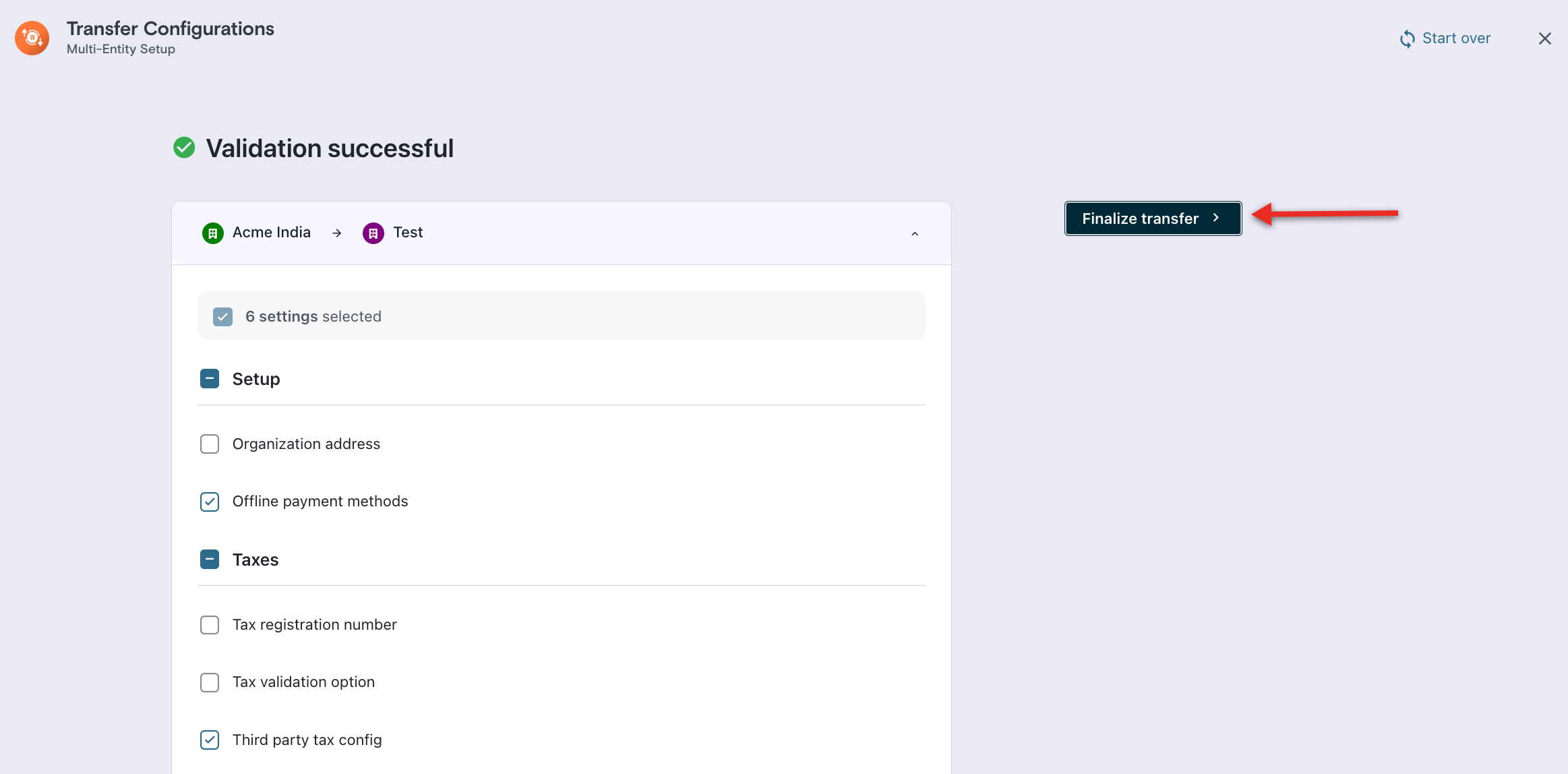Close the Transfer Configurations dialog
Image resolution: width=1568 pixels, height=774 pixels.
pyautogui.click(x=1544, y=38)
